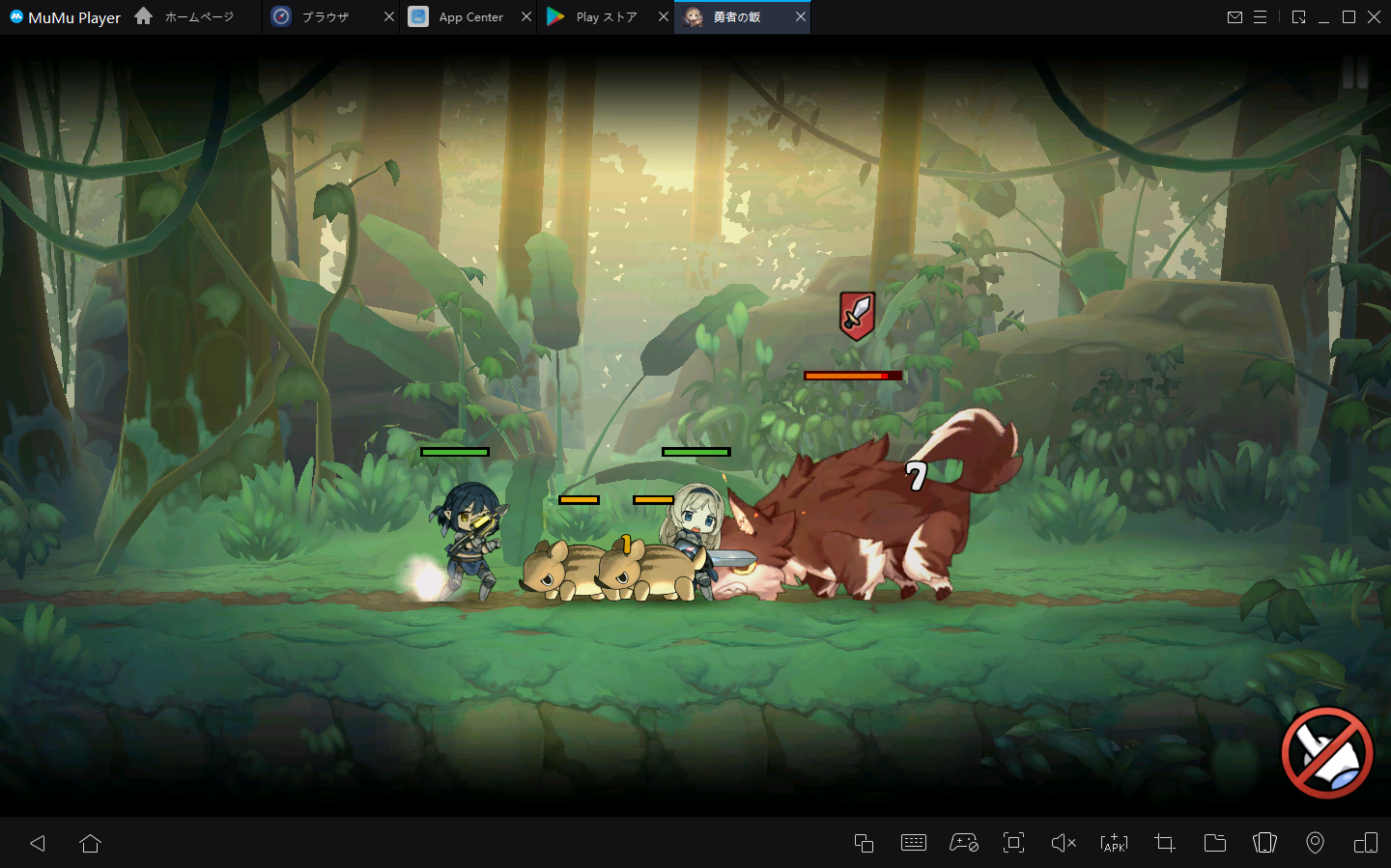Click the Android home button
This screenshot has height=868, width=1391.
pyautogui.click(x=91, y=843)
